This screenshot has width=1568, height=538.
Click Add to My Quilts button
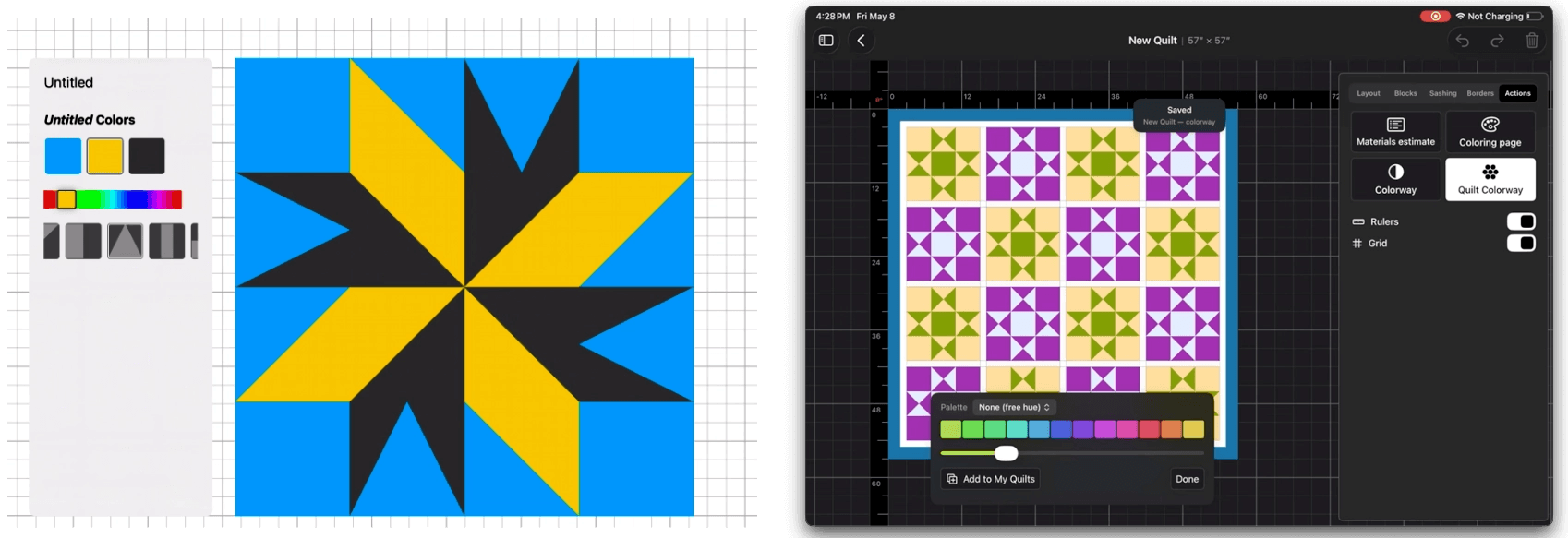point(991,479)
